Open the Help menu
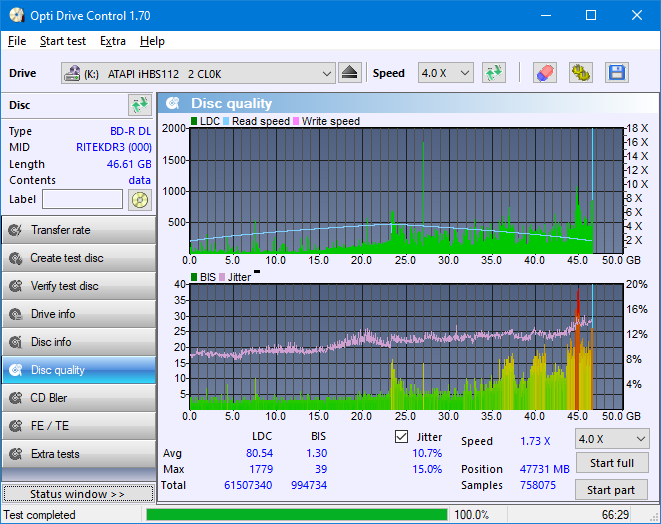The width and height of the screenshot is (661, 524). (152, 41)
